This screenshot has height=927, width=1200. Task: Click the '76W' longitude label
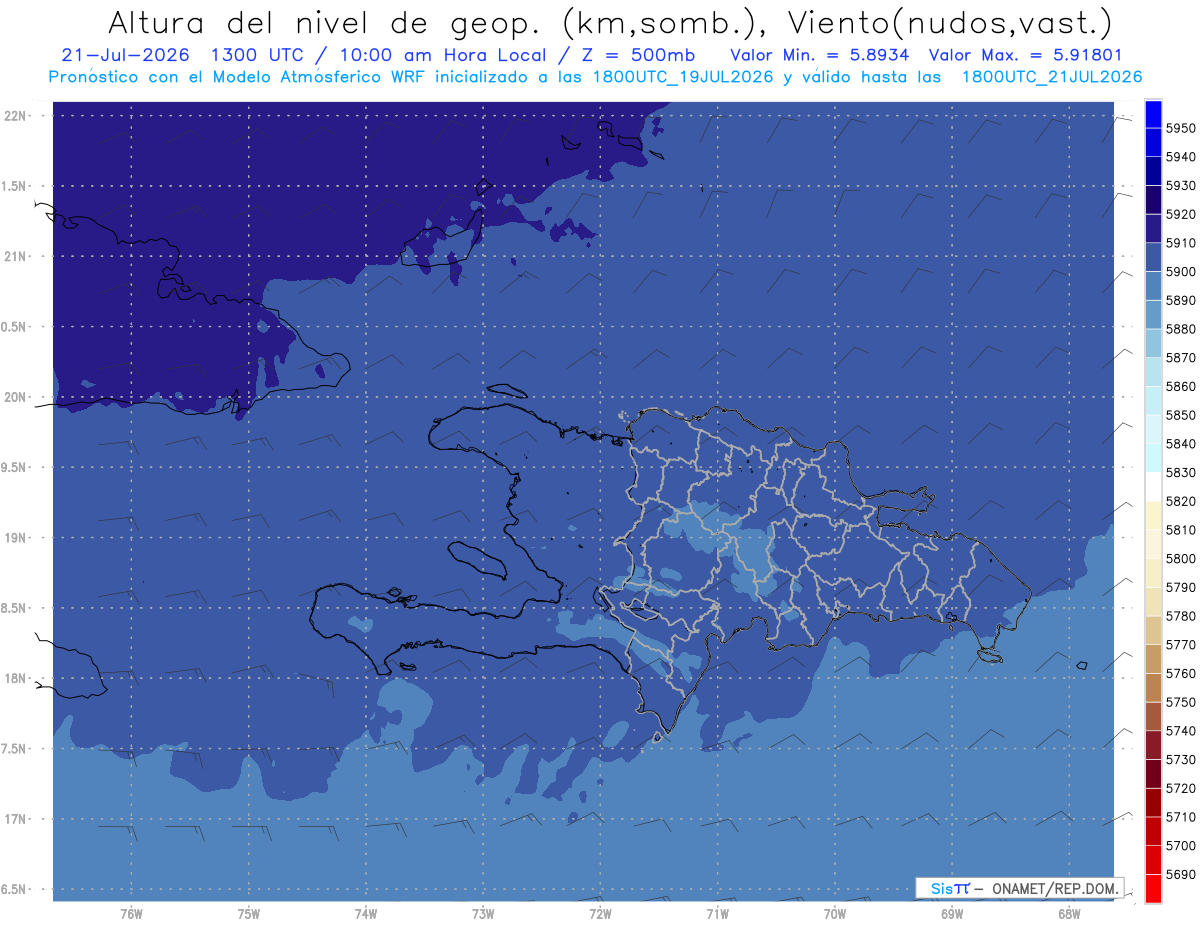[x=131, y=914]
